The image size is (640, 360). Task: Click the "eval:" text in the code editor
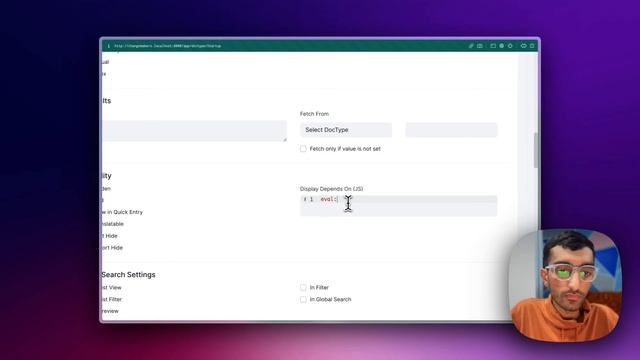[x=329, y=199]
